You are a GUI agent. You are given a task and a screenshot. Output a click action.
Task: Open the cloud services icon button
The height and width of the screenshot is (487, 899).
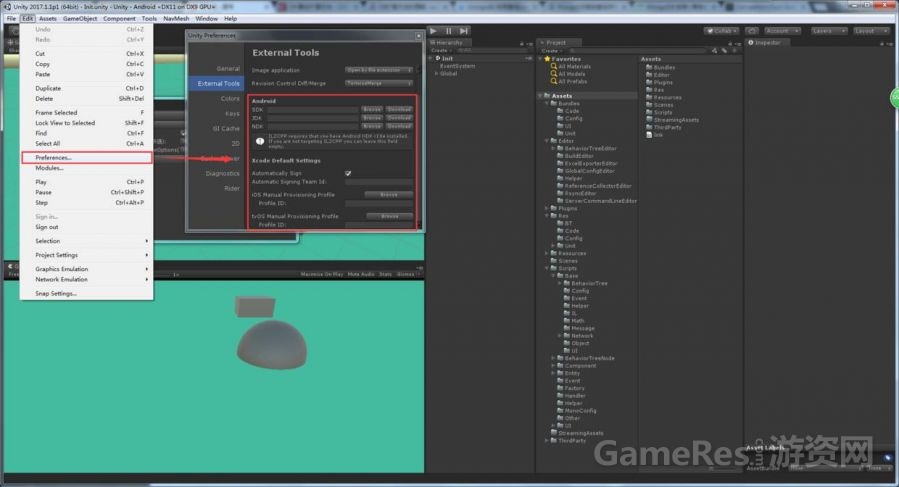[x=752, y=31]
